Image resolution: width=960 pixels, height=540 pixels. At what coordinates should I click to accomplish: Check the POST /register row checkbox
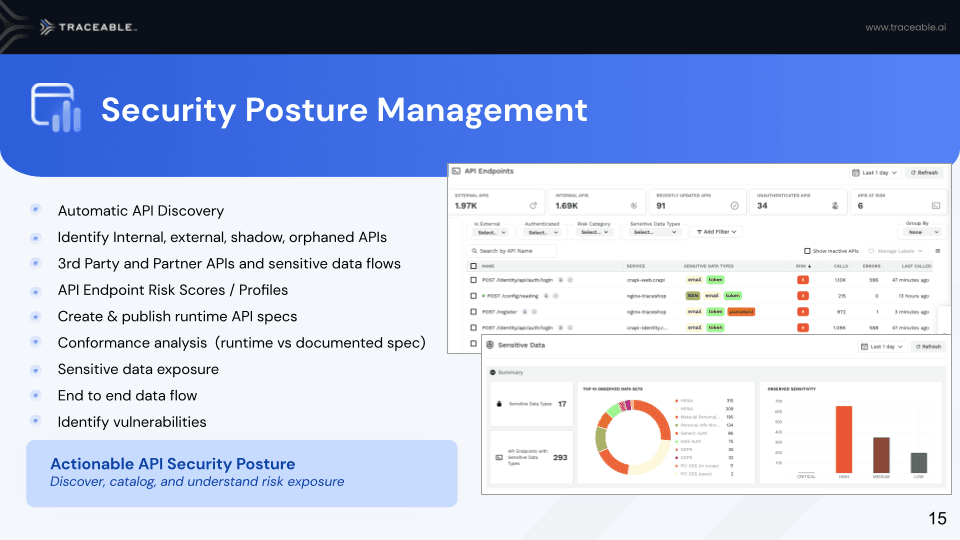click(x=474, y=311)
